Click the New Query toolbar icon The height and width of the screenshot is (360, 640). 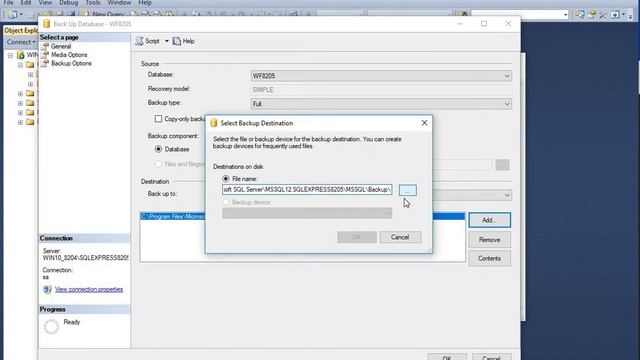(x=85, y=14)
